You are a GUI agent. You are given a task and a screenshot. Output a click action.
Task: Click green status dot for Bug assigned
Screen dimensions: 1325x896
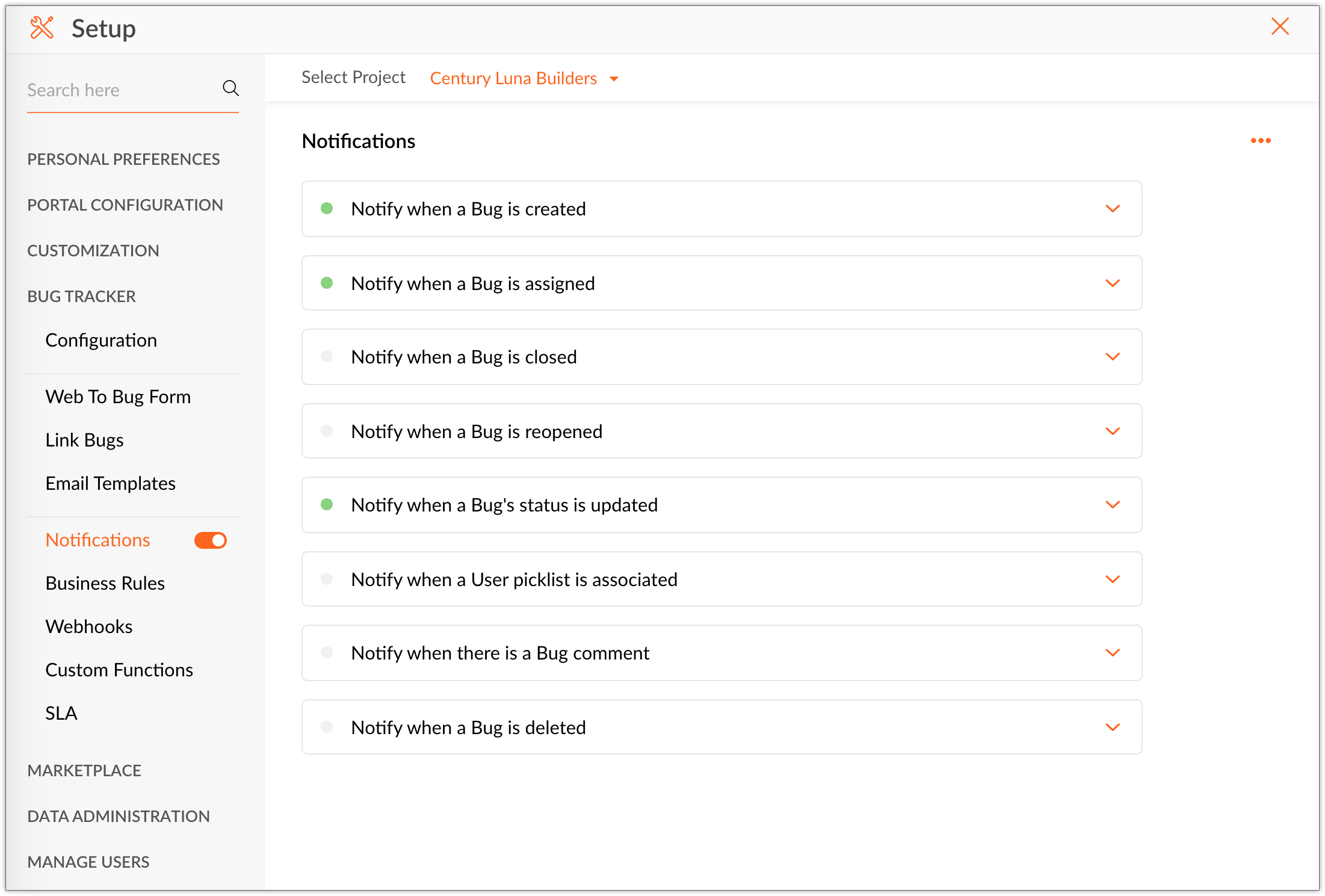(x=327, y=283)
